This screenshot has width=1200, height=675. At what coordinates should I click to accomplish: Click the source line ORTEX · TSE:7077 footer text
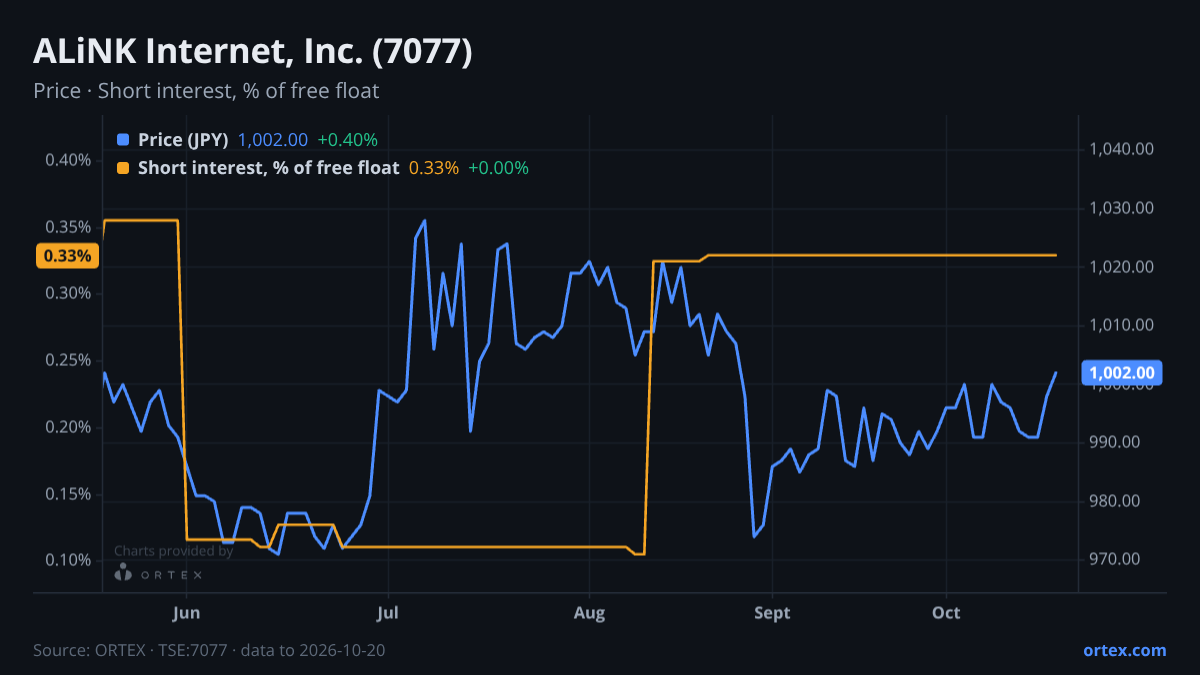(x=209, y=650)
